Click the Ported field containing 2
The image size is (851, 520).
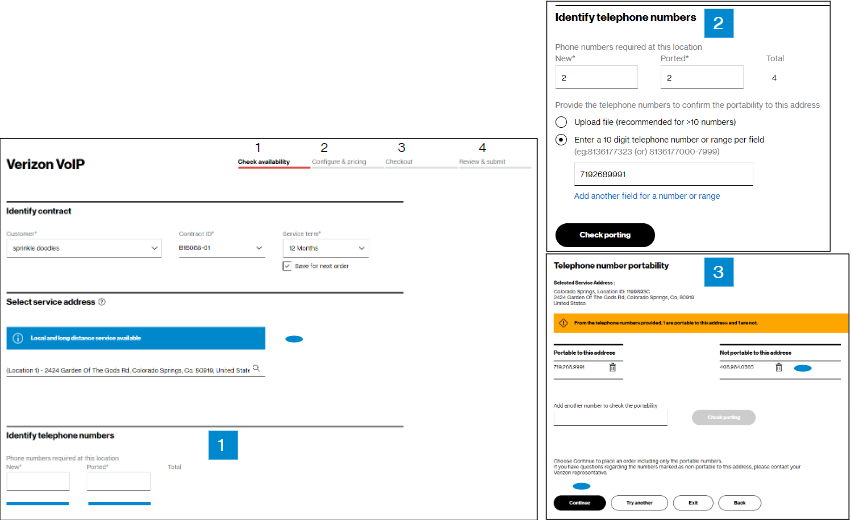click(x=702, y=78)
